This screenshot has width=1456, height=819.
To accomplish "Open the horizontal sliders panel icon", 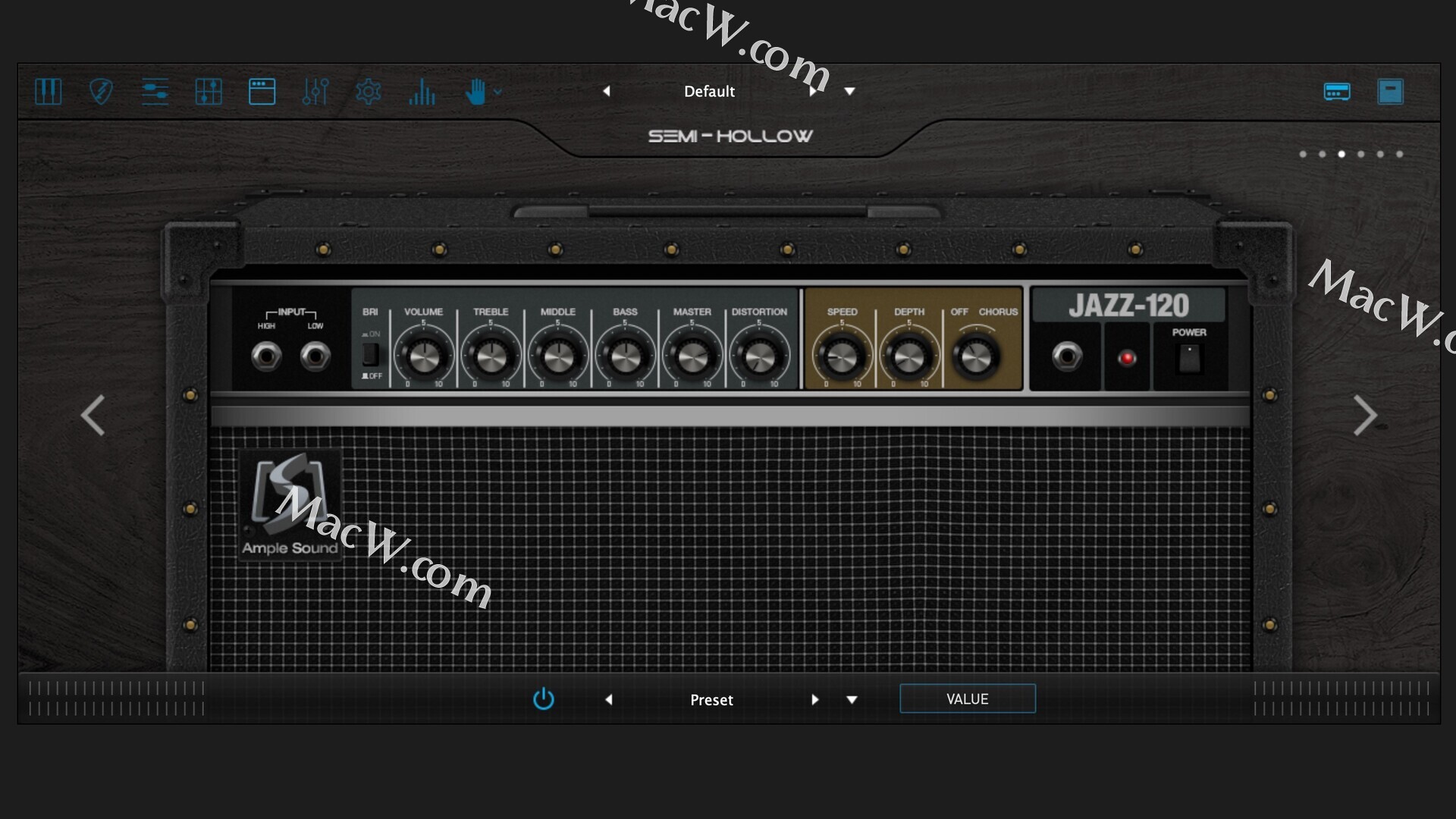I will (155, 92).
